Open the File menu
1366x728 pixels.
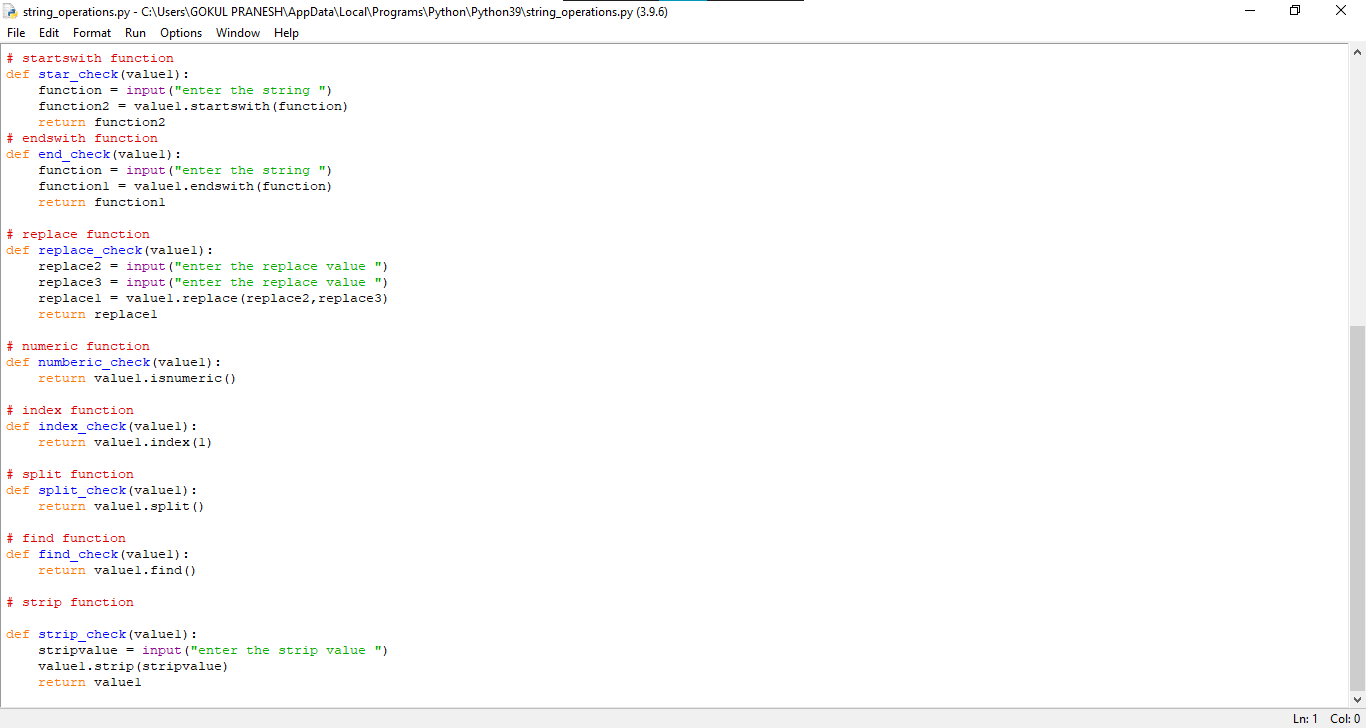tap(16, 33)
